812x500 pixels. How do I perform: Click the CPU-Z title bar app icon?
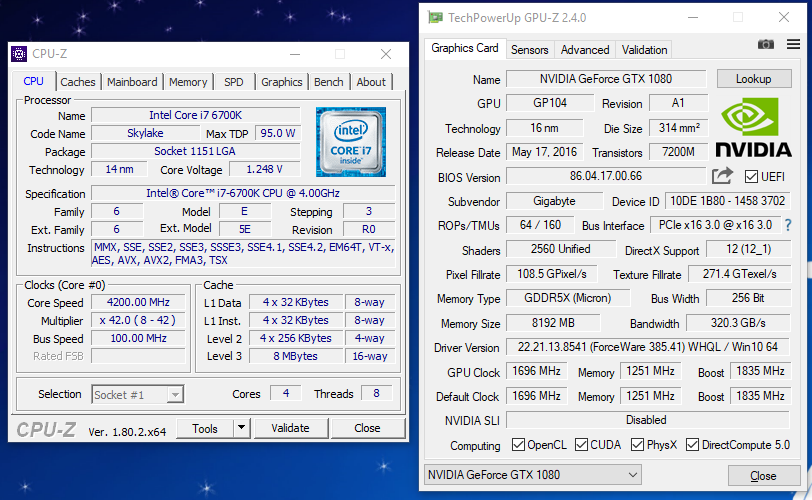click(19, 54)
